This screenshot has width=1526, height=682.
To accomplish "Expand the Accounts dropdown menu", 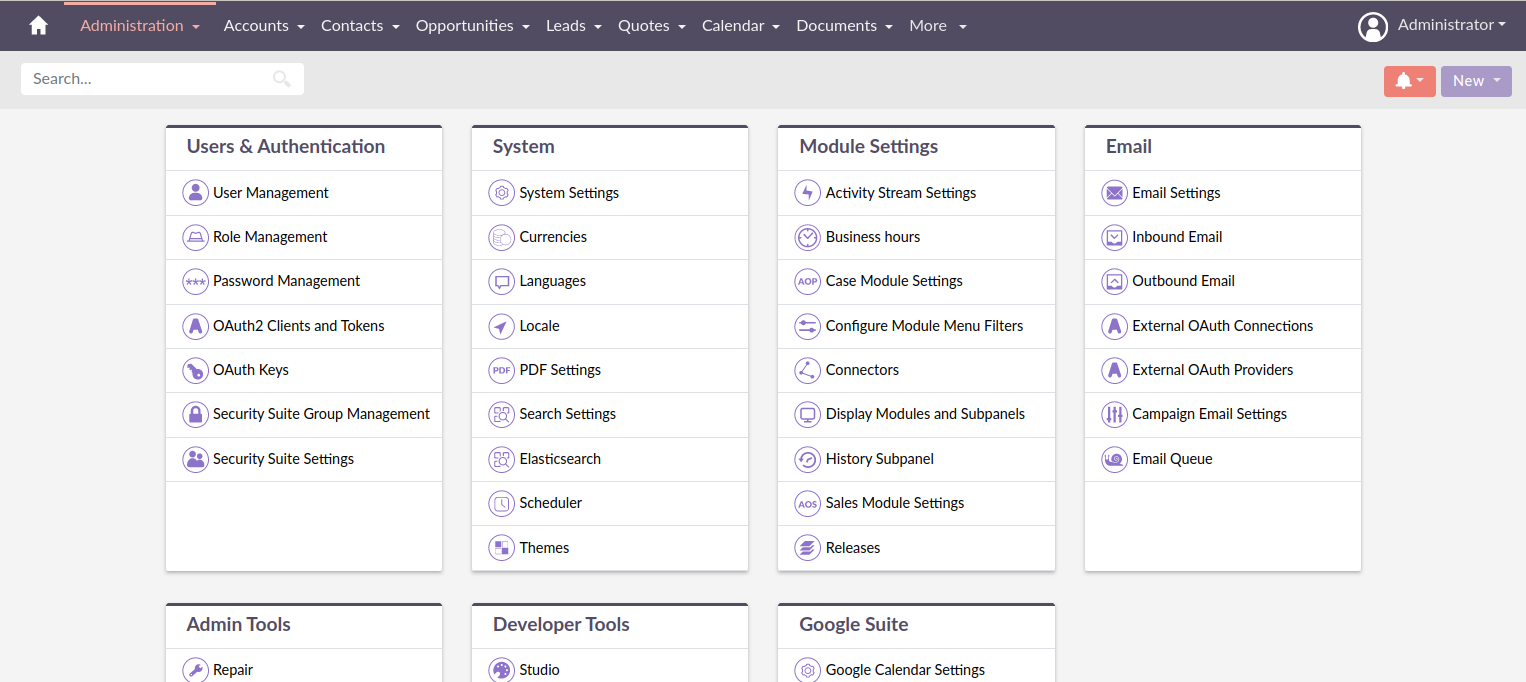I will [x=264, y=25].
